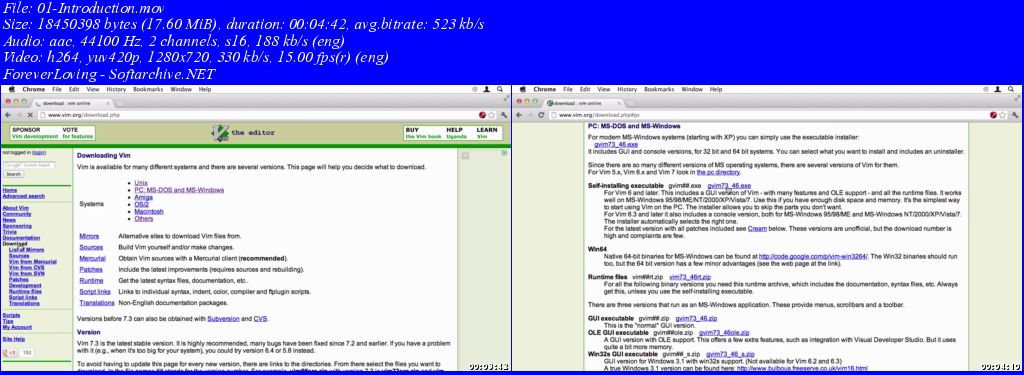Image resolution: width=1024 pixels, height=375 pixels.
Task: Open the OS/2 systems link
Action: click(x=142, y=204)
